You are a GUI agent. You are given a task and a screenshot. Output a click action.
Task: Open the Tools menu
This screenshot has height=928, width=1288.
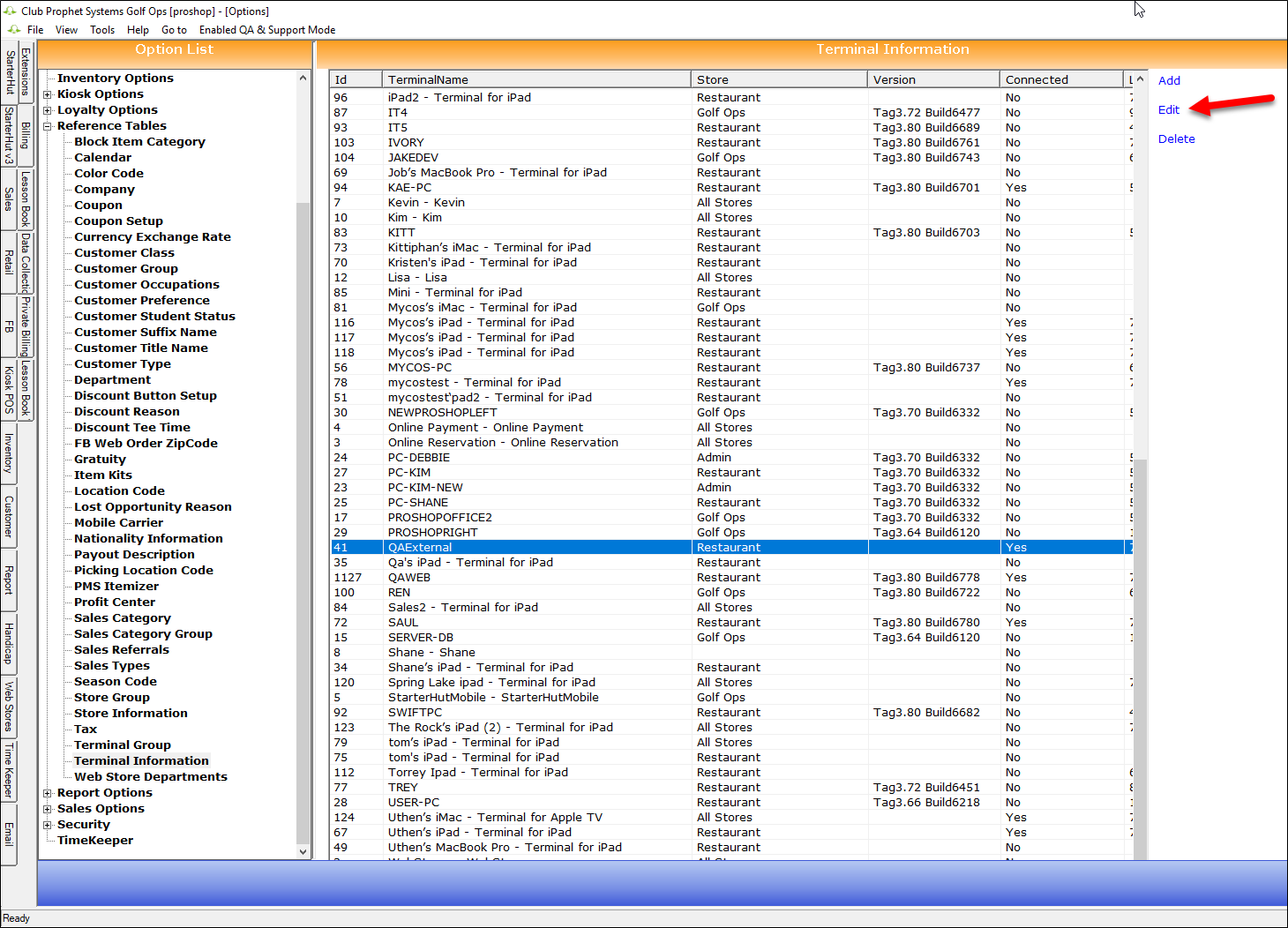point(101,30)
